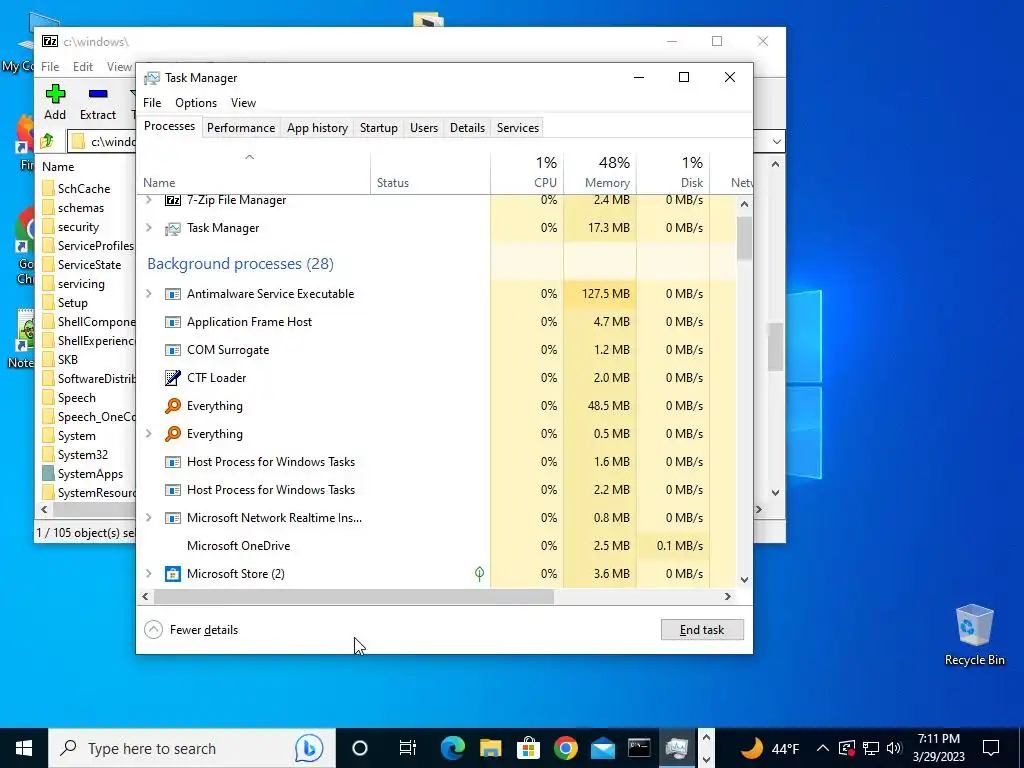Expand the 0.5 MB Everything process
The image size is (1024, 768).
149,434
